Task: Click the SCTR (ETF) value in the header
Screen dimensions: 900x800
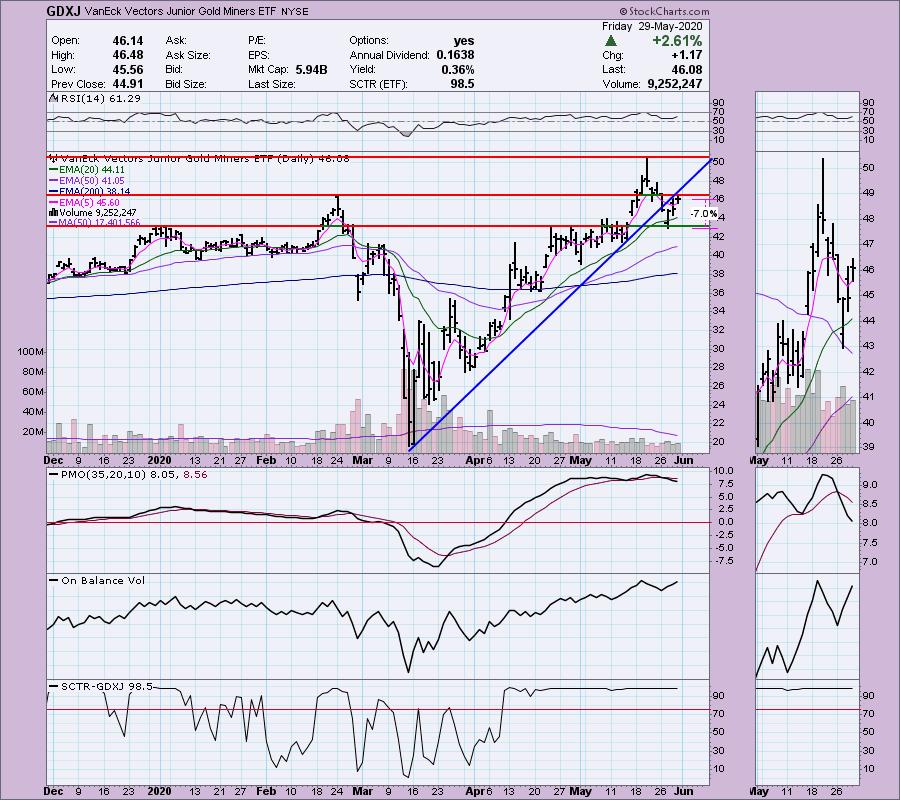Action: pos(462,84)
